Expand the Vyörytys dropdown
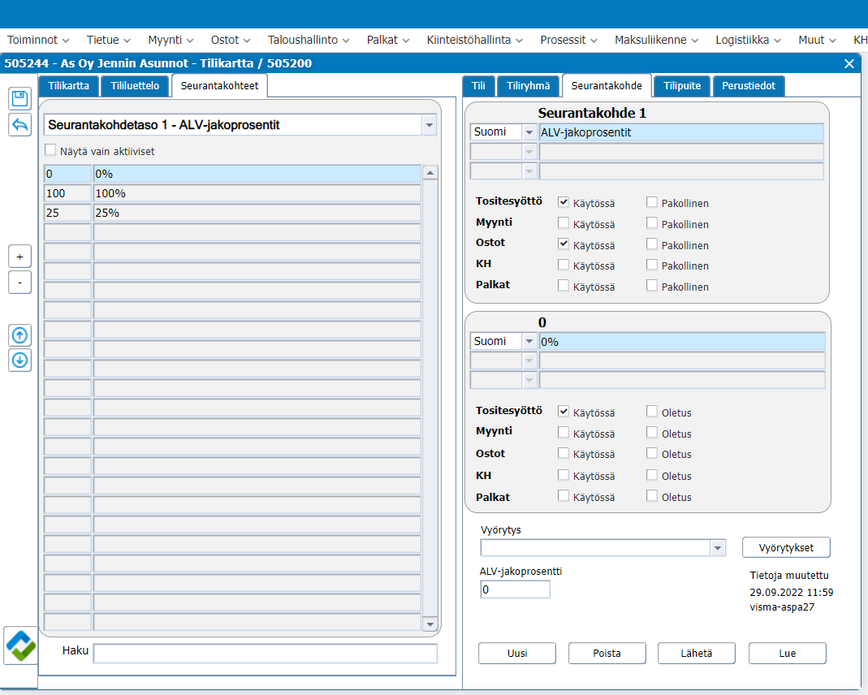868x695 pixels. point(717,548)
